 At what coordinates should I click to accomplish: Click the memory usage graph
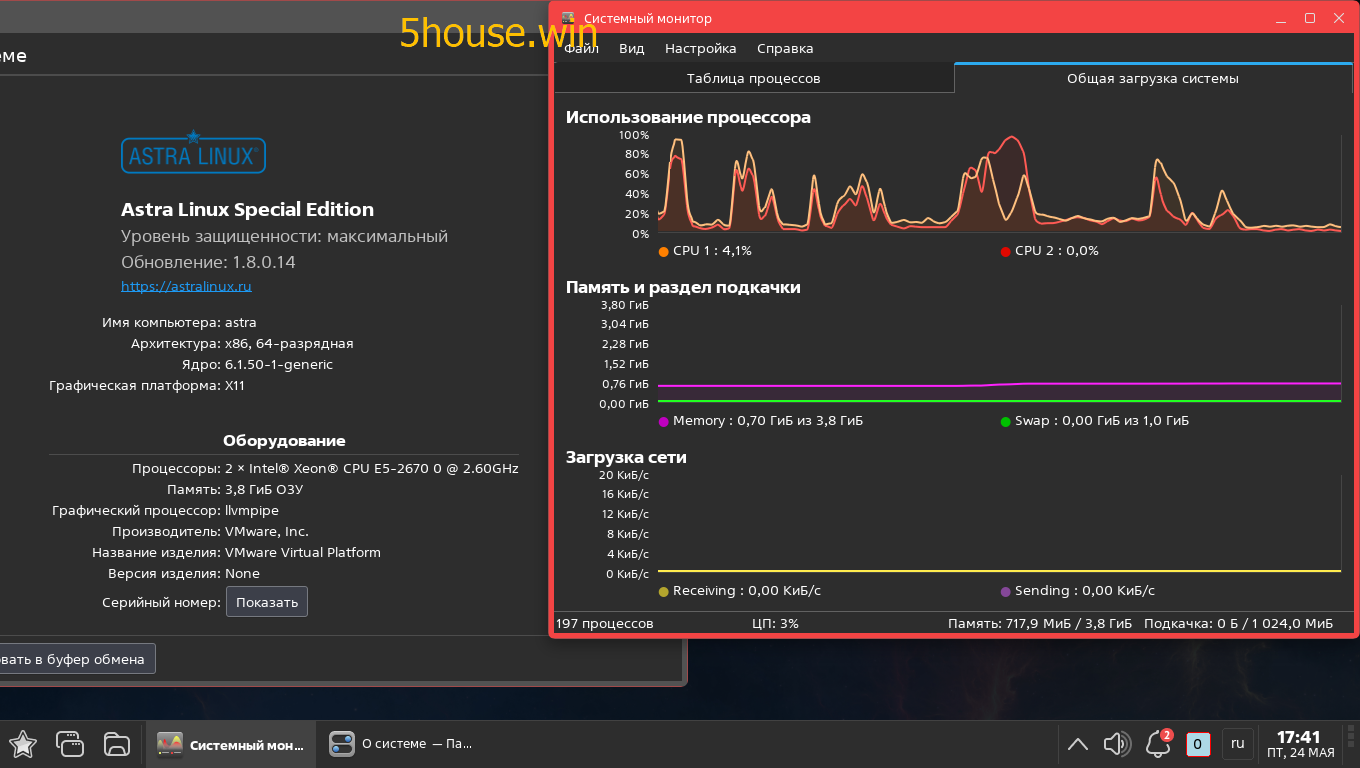pos(999,354)
